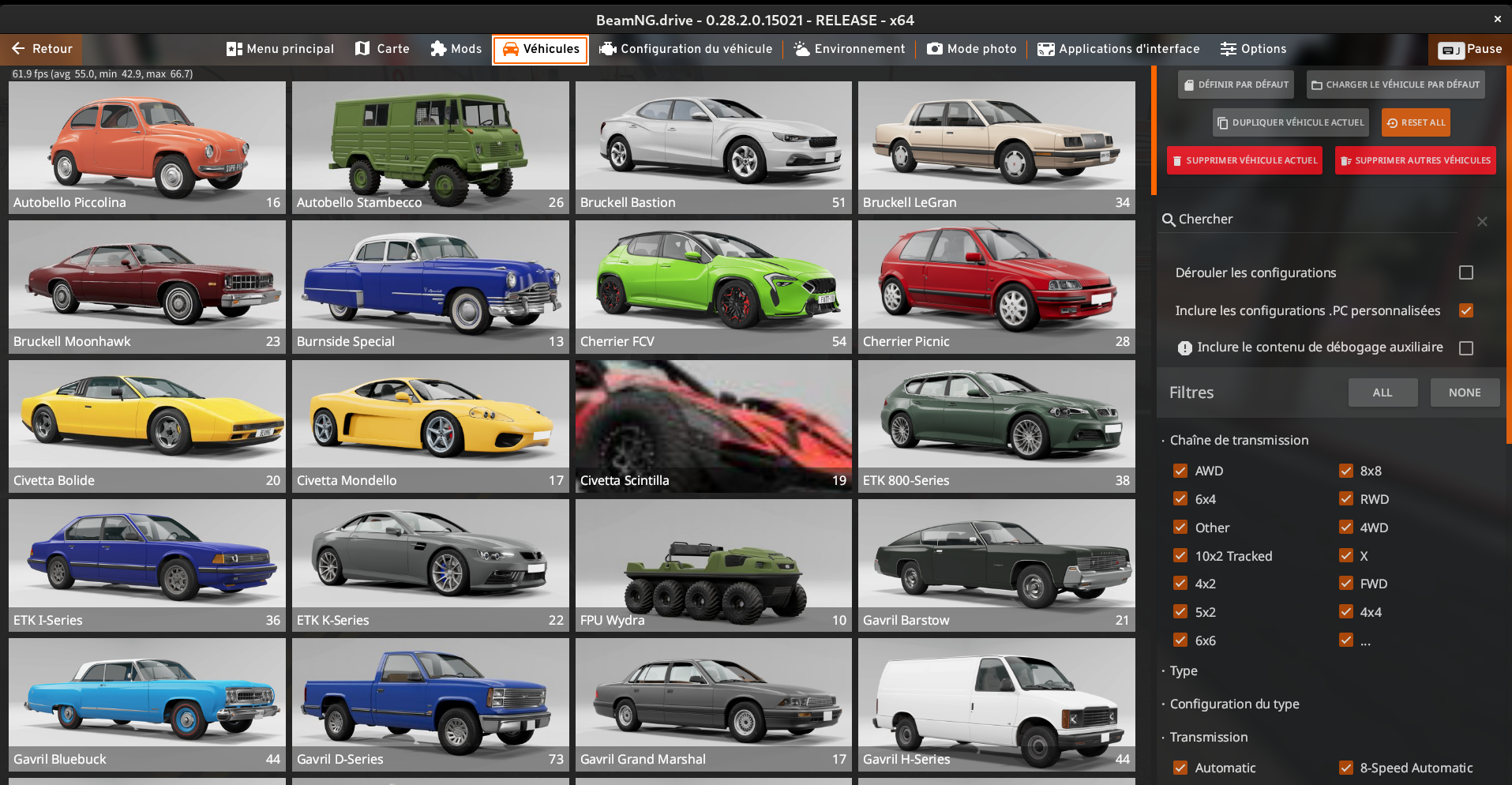Click the orange car icon in Véhicules
The width and height of the screenshot is (1512, 785).
pos(510,49)
